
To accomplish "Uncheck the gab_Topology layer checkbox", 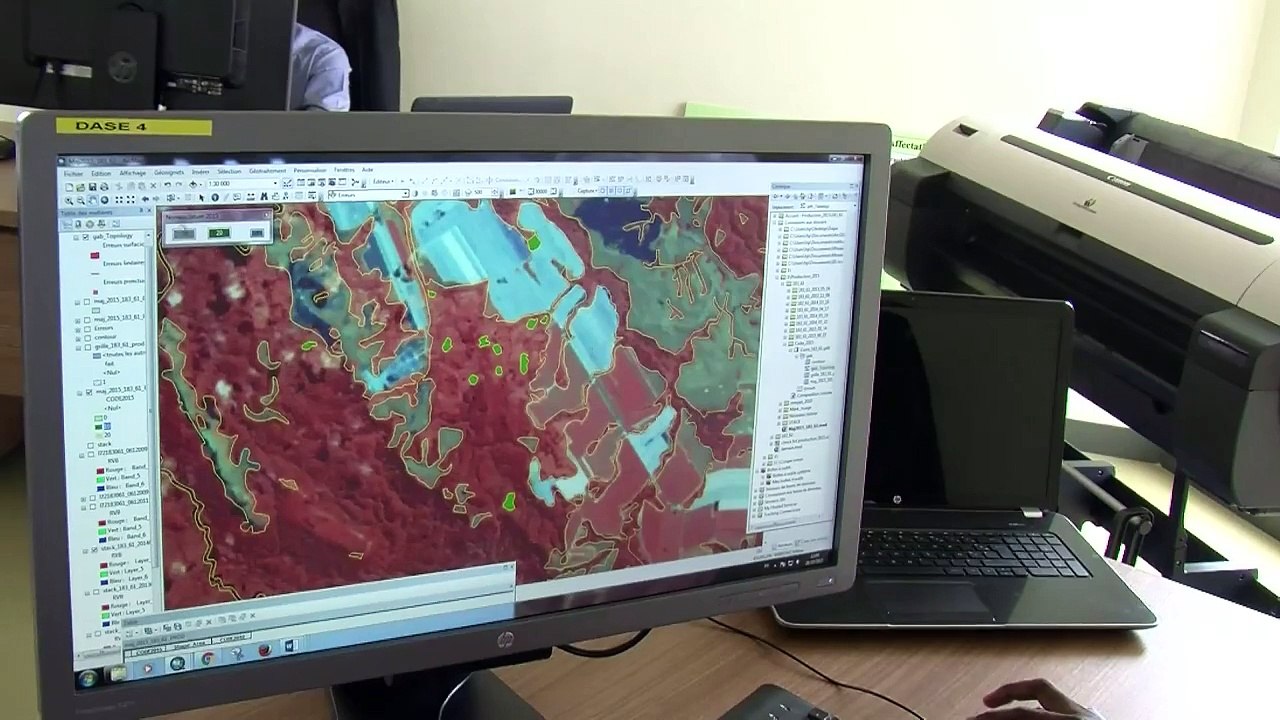I will click(86, 237).
